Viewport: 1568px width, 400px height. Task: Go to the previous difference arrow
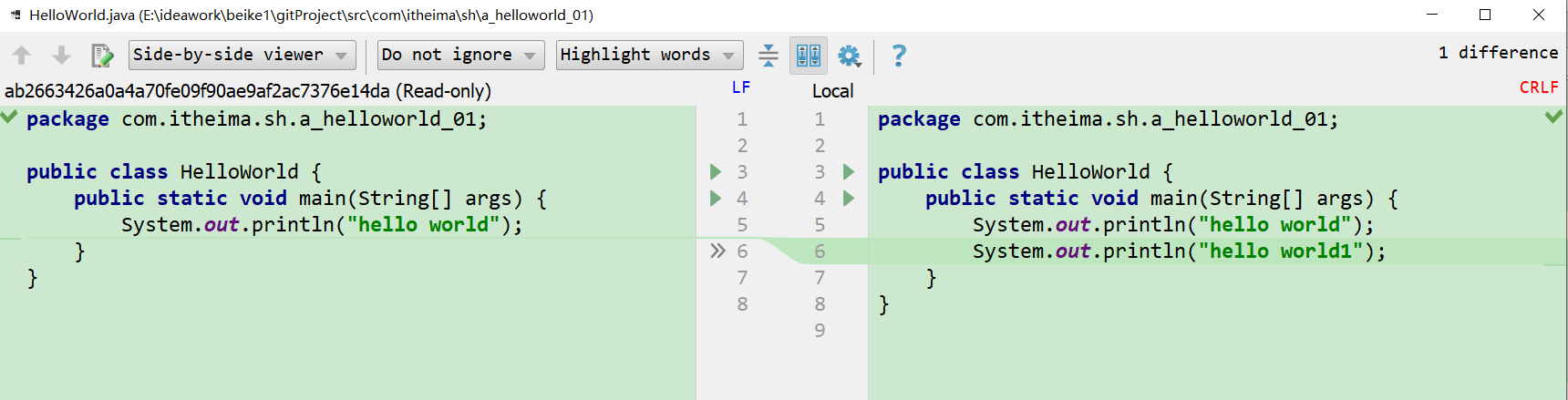[x=22, y=56]
